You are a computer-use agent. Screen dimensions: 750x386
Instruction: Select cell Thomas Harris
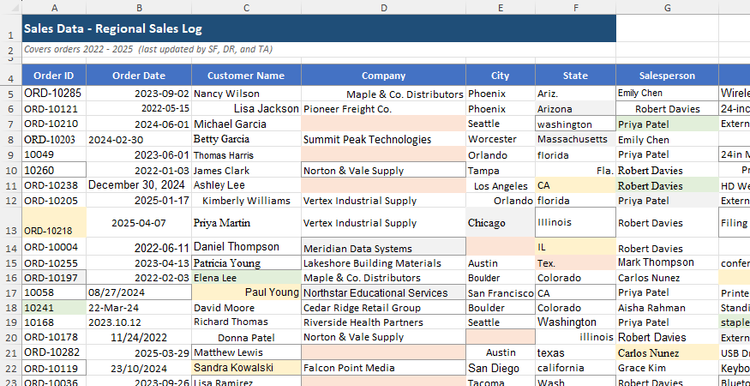tap(246, 155)
